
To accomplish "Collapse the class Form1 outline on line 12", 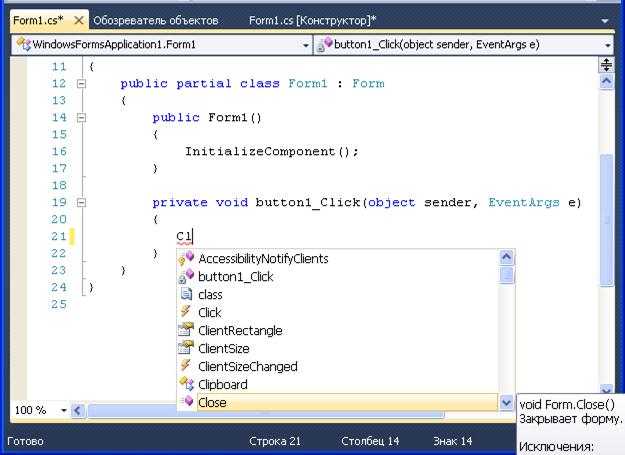I will pyautogui.click(x=81, y=84).
